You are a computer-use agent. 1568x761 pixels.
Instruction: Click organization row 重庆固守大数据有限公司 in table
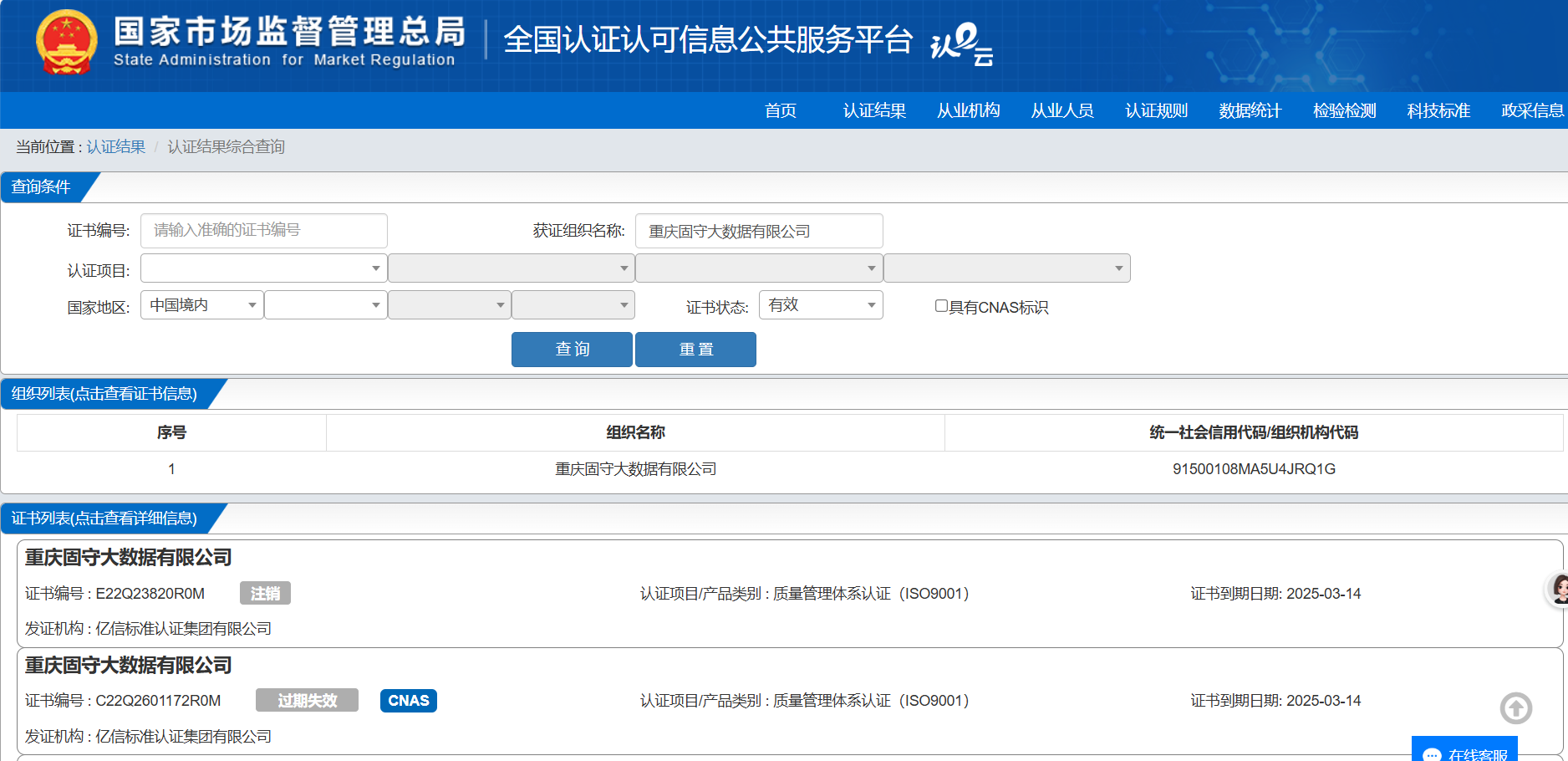point(635,469)
